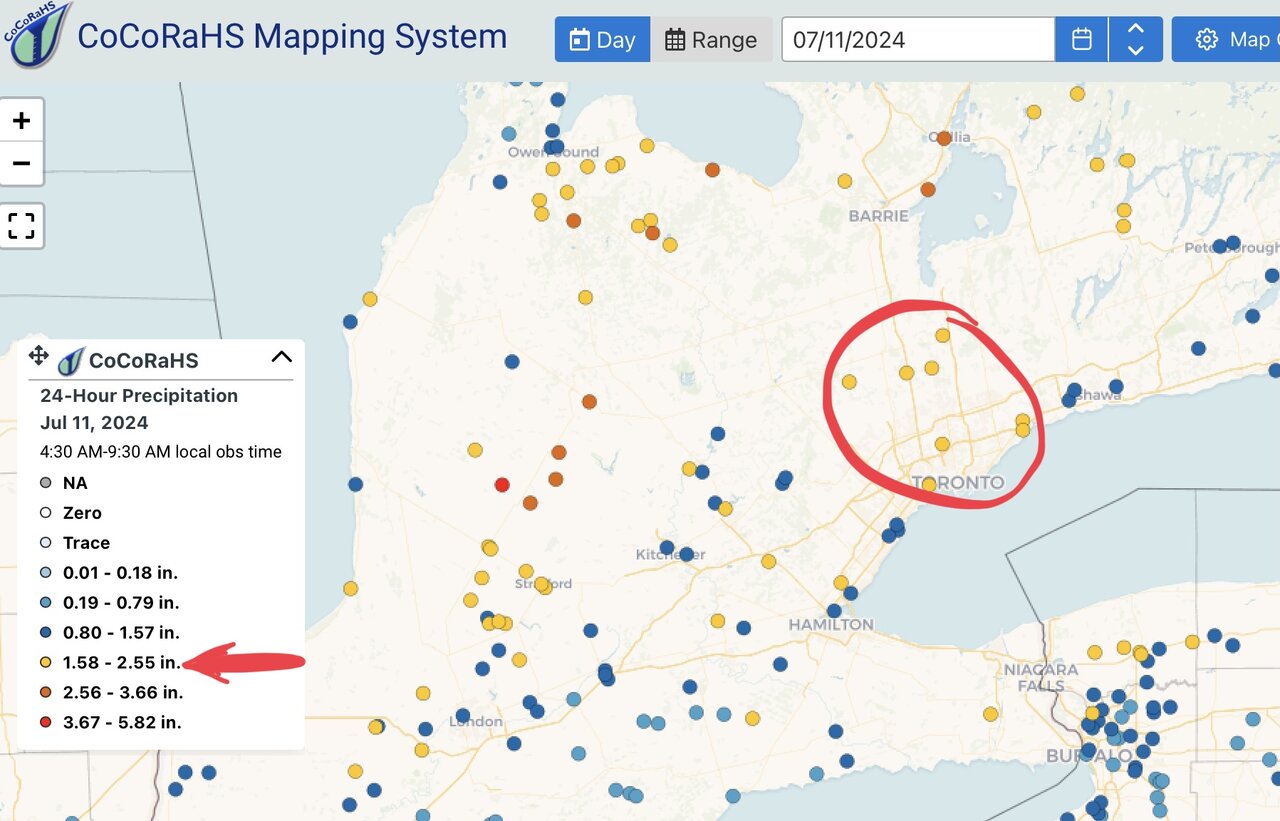Viewport: 1280px width, 821px height.
Task: Switch to Day mode
Action: pos(602,39)
